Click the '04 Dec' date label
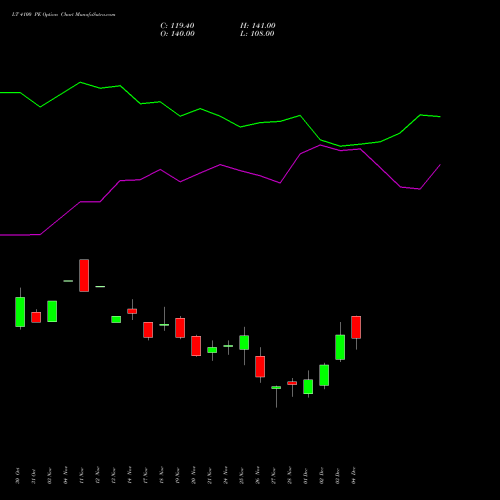This screenshot has width=500, height=500. pos(354,476)
